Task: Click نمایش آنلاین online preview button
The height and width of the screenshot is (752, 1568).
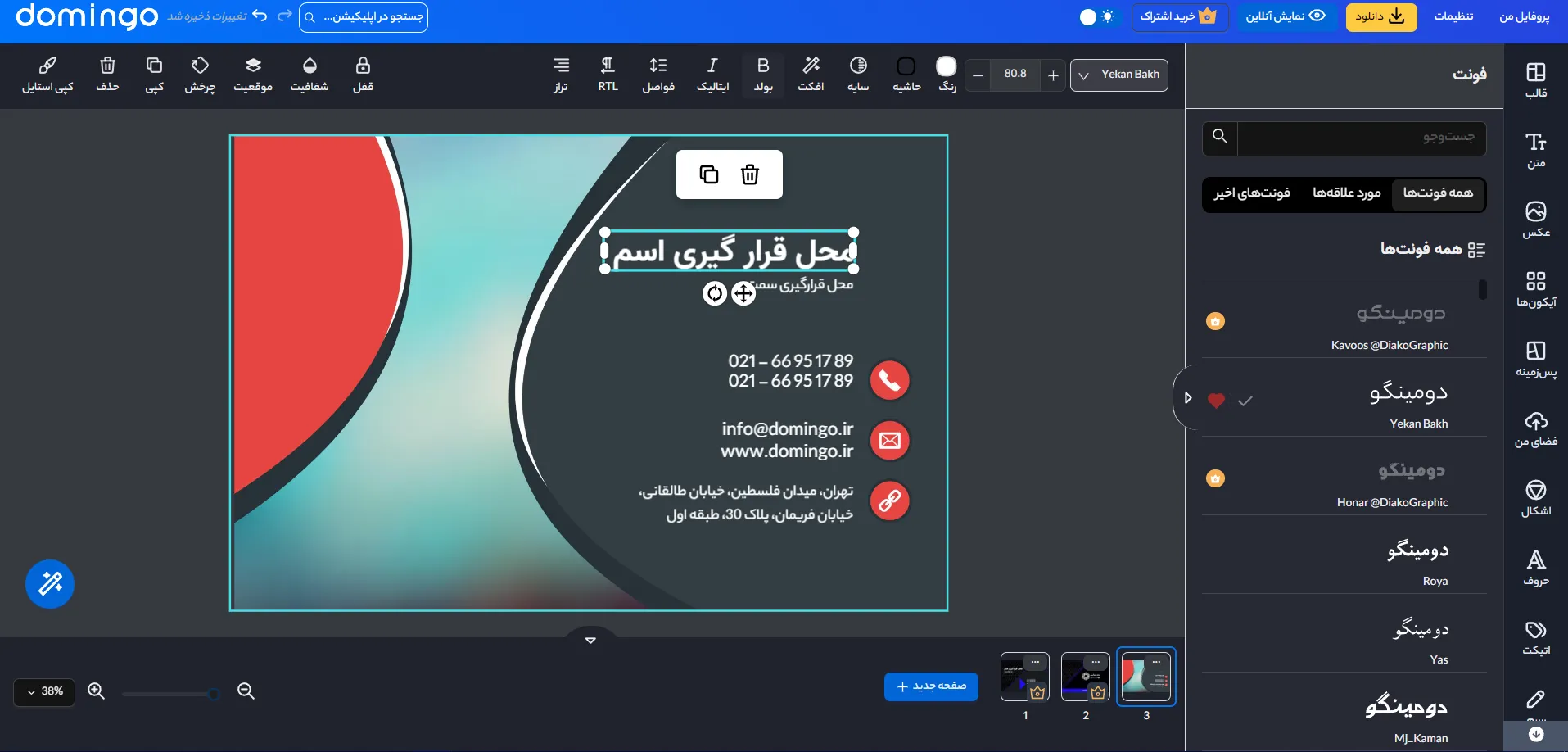Action: click(x=1286, y=17)
